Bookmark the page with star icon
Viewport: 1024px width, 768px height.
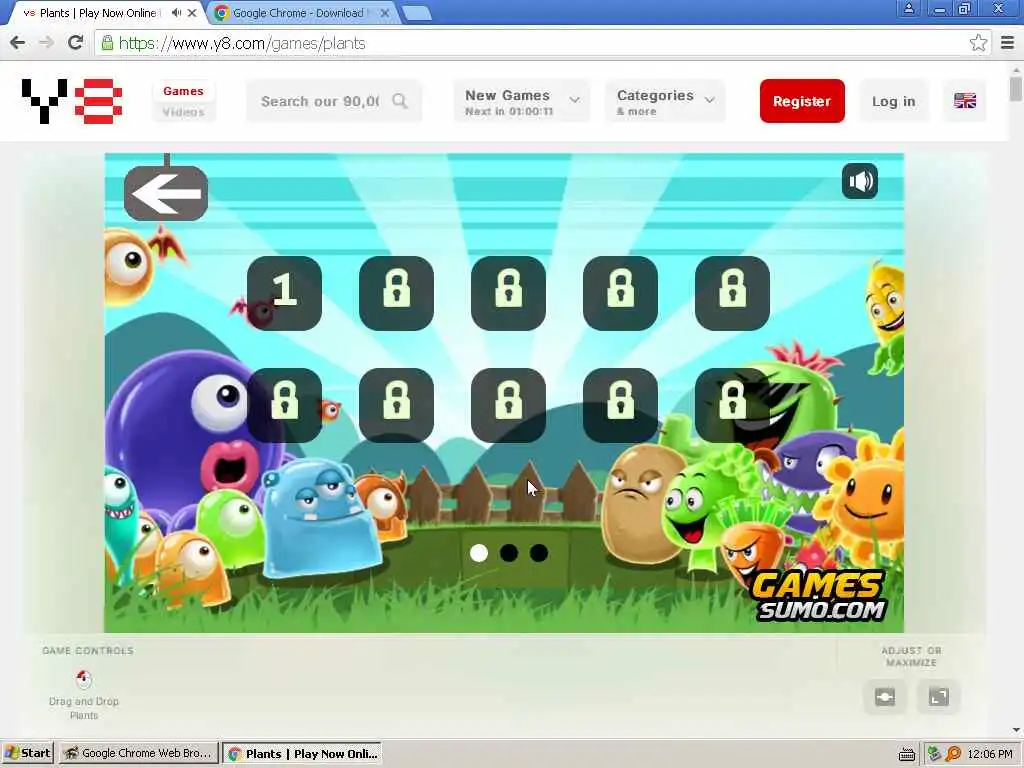click(978, 43)
